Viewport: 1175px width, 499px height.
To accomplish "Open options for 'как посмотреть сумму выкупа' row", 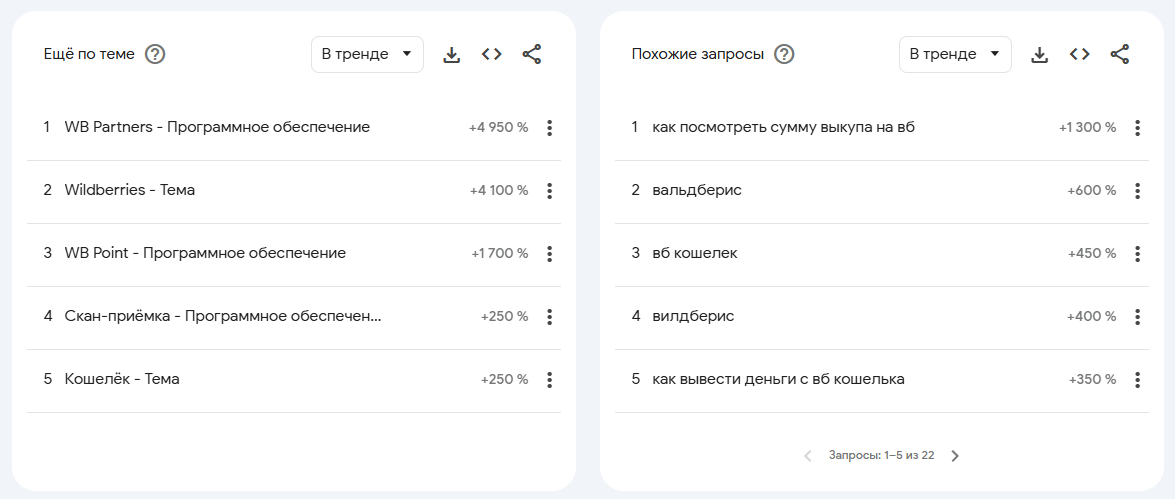I will [1138, 128].
